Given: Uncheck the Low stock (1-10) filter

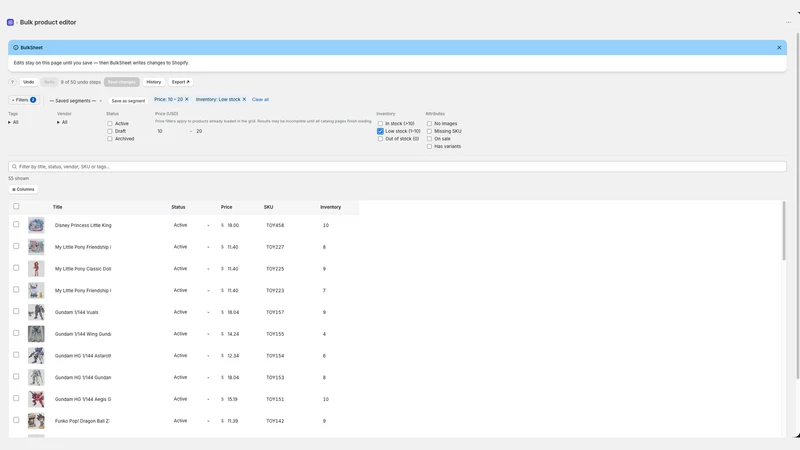Looking at the screenshot, I should pyautogui.click(x=380, y=131).
